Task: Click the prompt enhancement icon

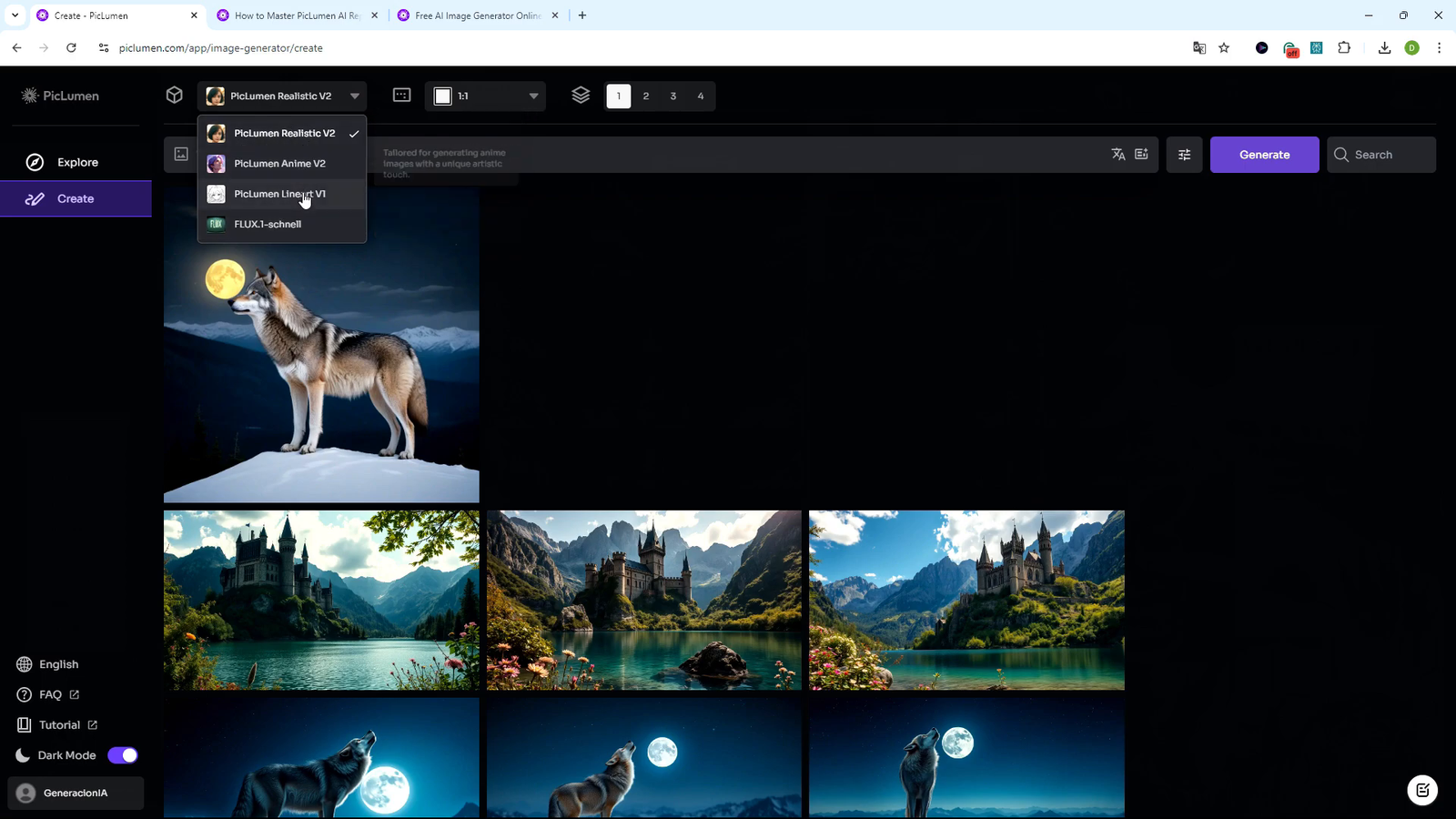Action: [1142, 154]
